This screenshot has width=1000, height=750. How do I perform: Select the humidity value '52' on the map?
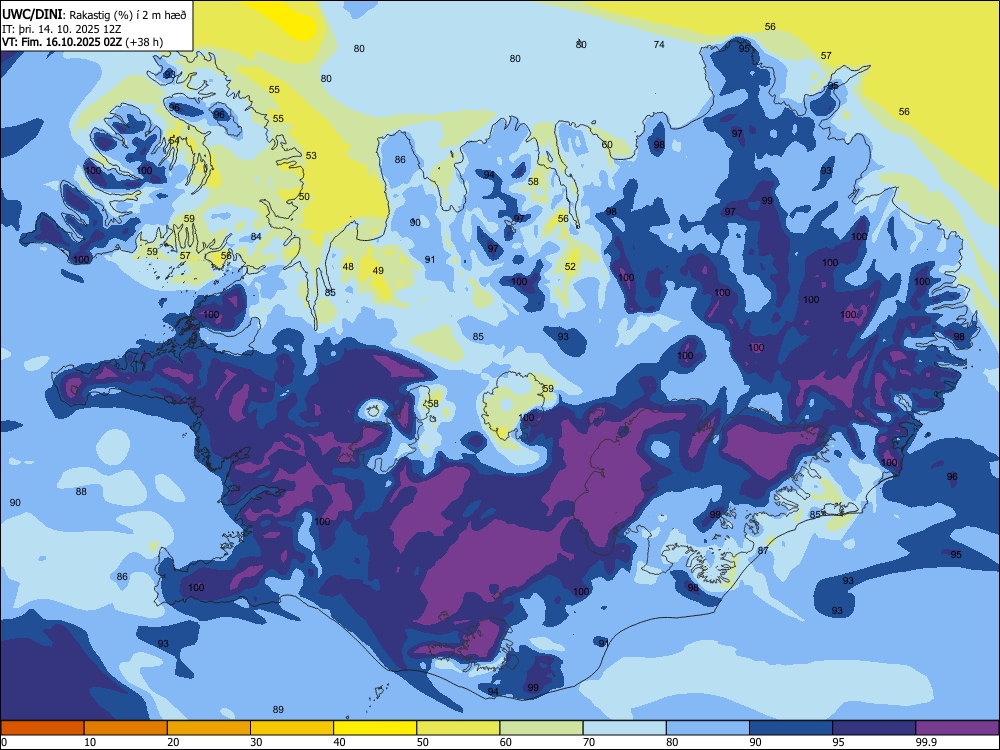(x=570, y=267)
